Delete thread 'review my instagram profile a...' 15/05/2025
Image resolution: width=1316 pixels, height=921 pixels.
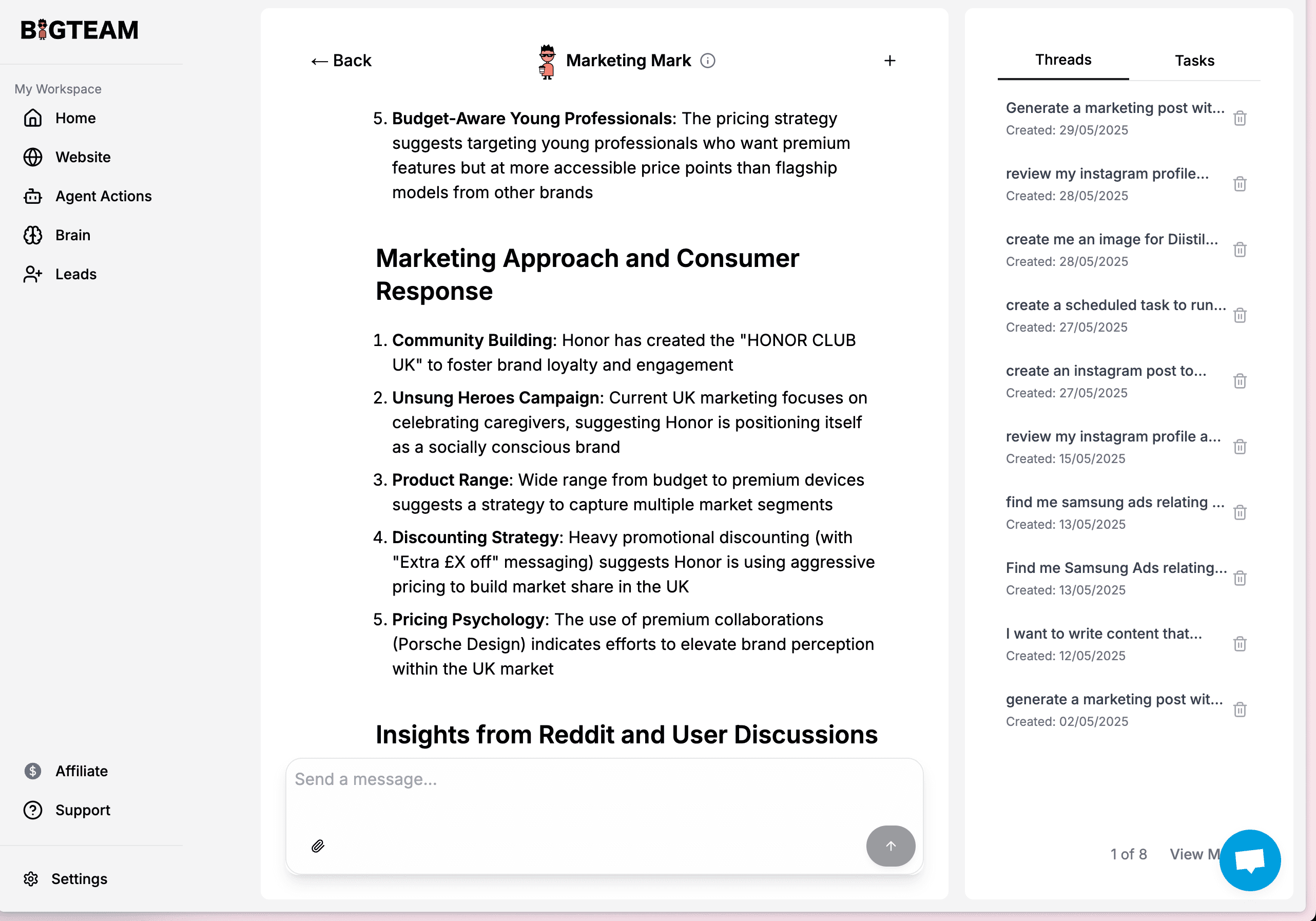pos(1240,447)
